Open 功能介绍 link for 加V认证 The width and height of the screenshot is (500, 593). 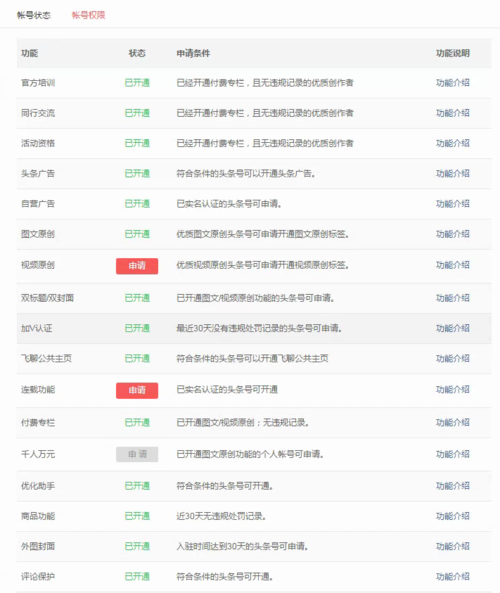pyautogui.click(x=453, y=328)
